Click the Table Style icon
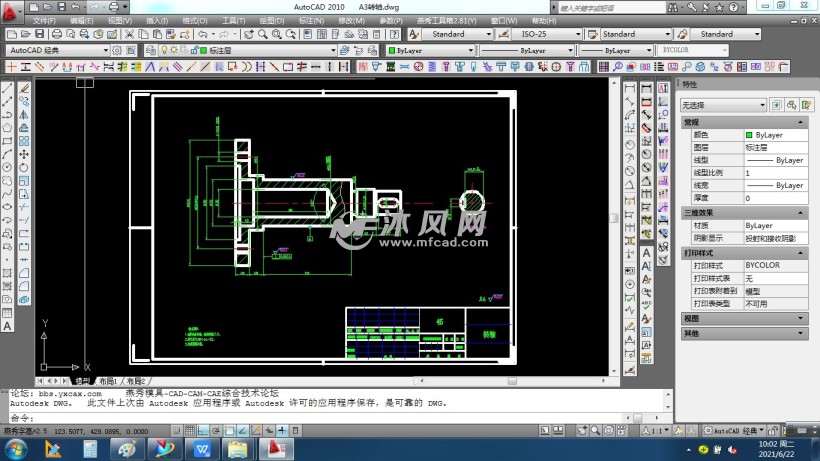 tap(593, 34)
